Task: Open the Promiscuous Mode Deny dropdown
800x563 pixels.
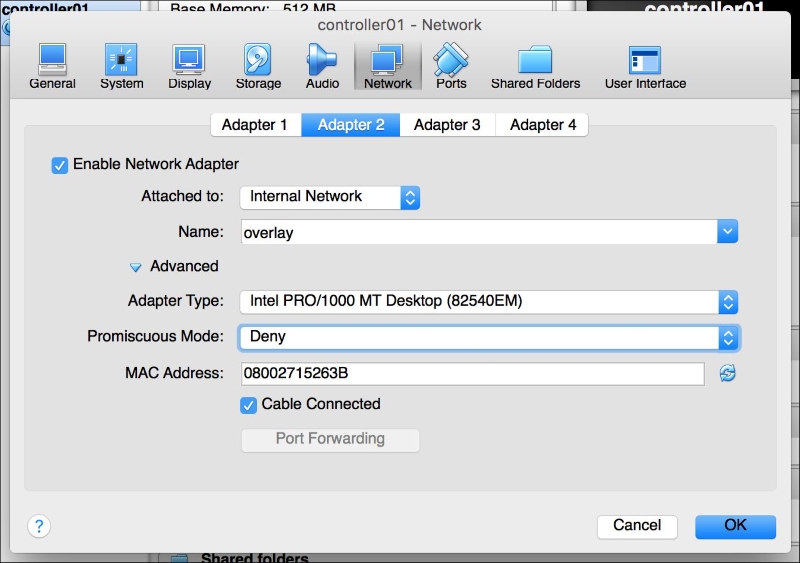Action: tap(489, 337)
